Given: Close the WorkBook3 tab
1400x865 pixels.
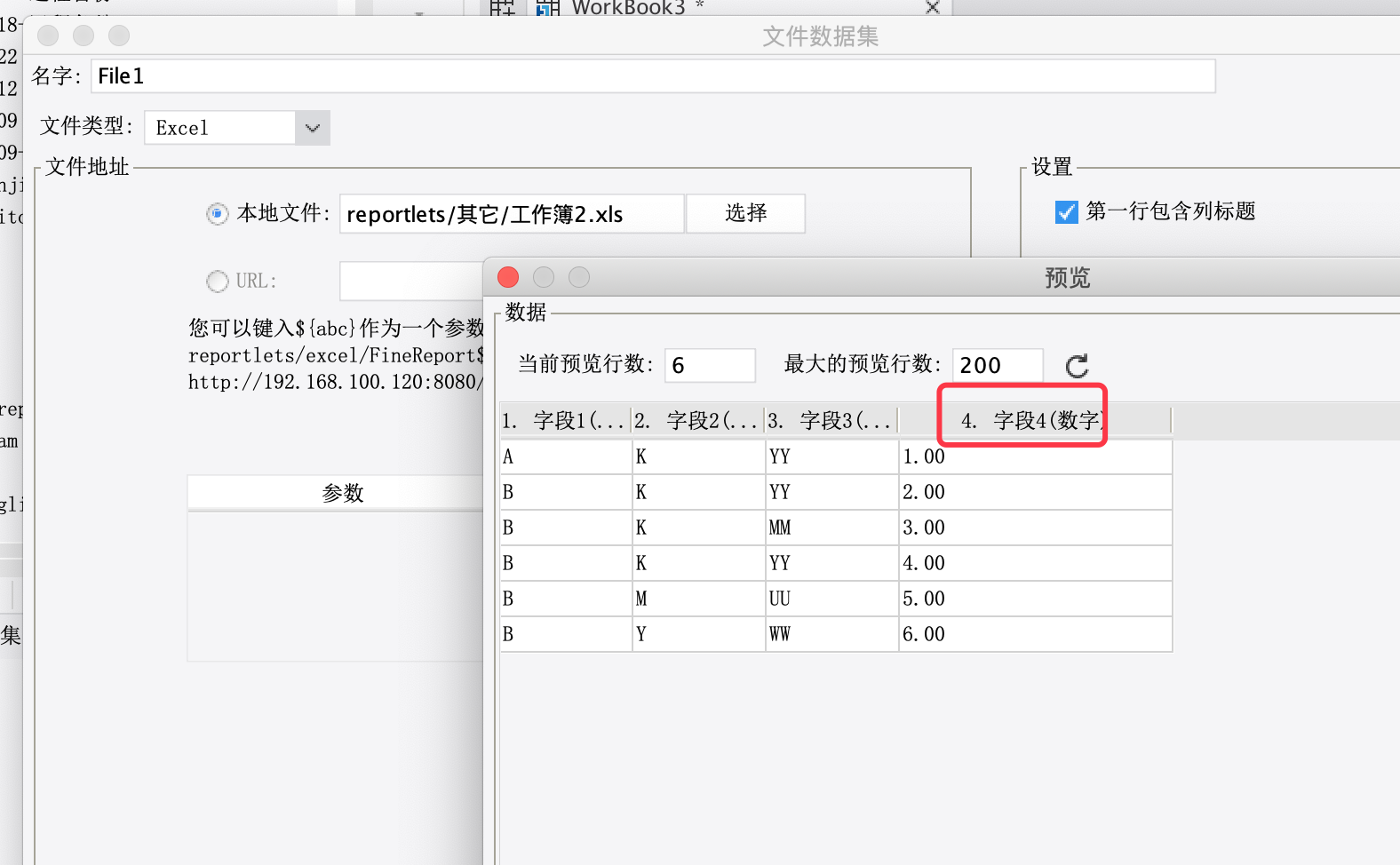Looking at the screenshot, I should click(x=932, y=7).
